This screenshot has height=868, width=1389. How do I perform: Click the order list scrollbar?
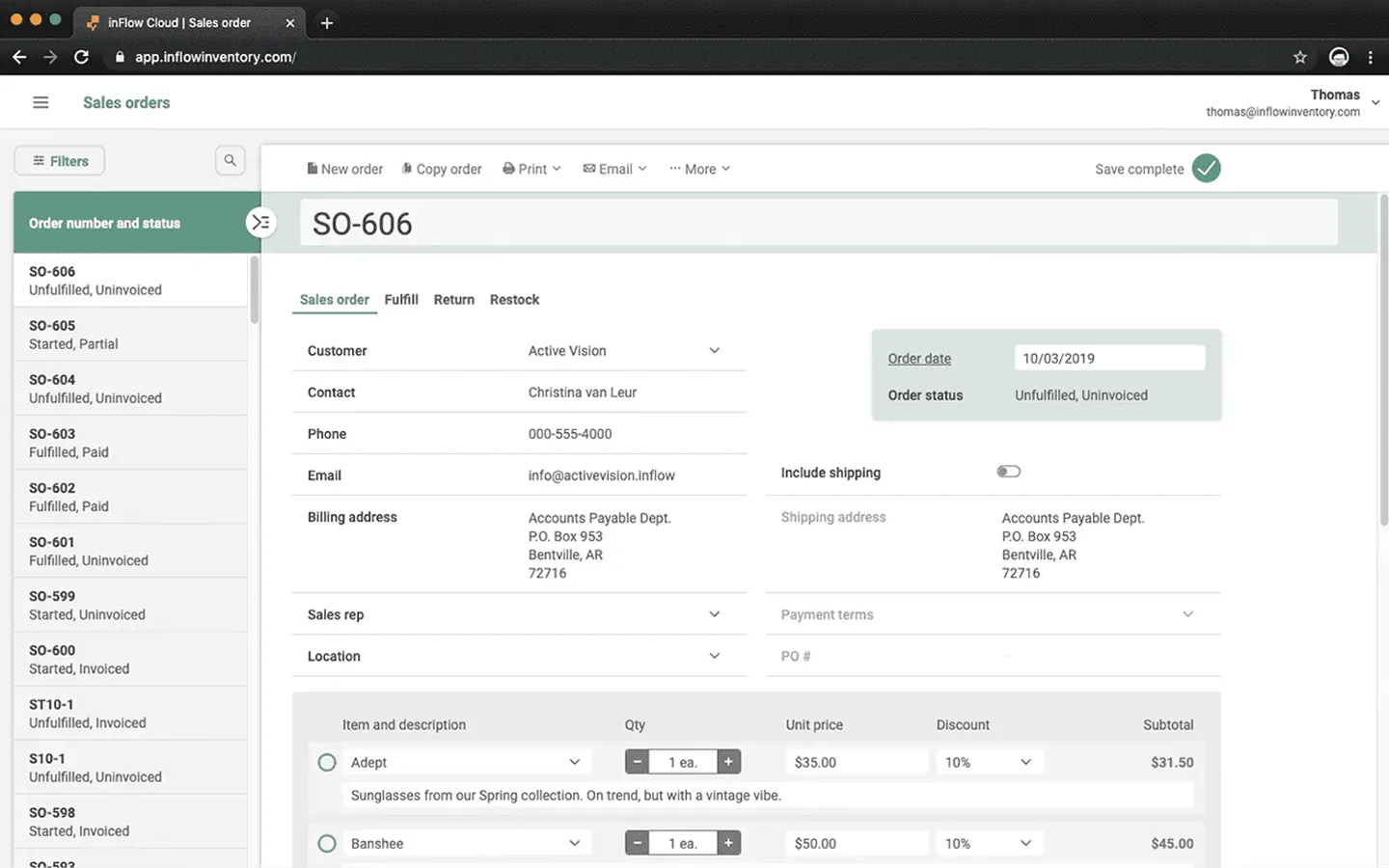pyautogui.click(x=255, y=289)
